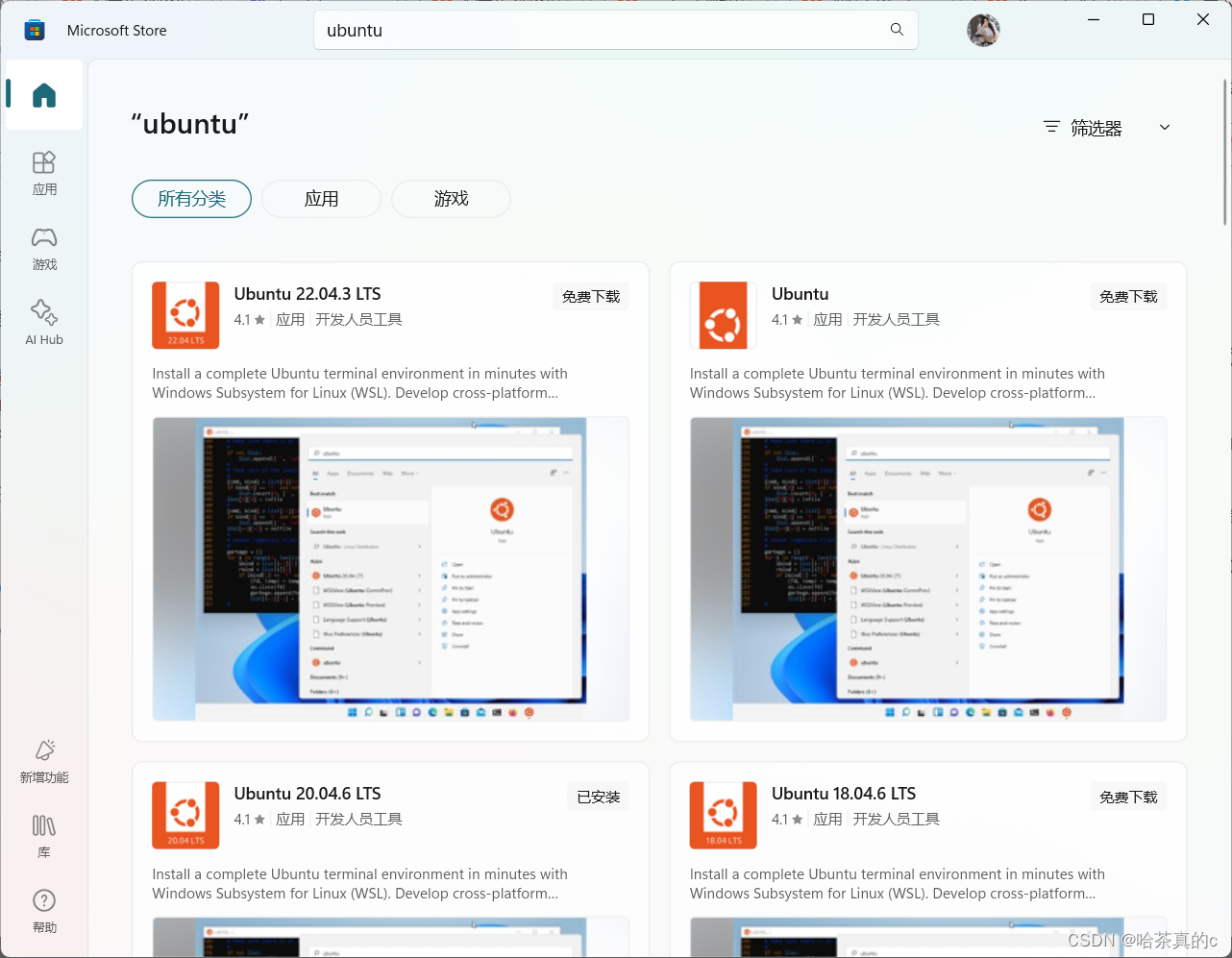Viewport: 1232px width, 958px height.
Task: Open the Ubuntu 22.04.3 LTS title
Action: click(x=308, y=294)
